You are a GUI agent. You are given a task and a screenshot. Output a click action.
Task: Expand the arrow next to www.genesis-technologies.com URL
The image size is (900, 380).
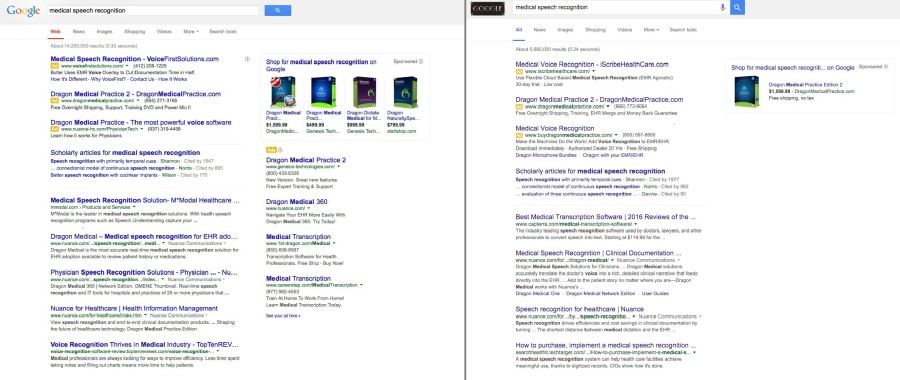339,166
